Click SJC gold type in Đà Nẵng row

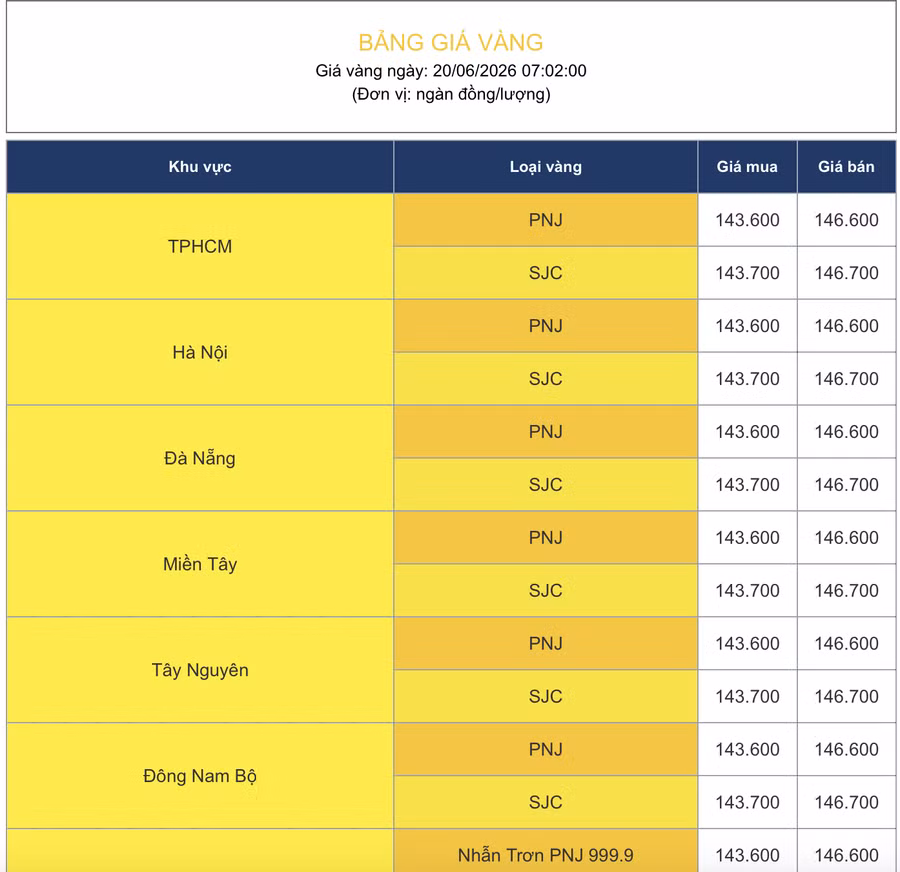(x=545, y=485)
